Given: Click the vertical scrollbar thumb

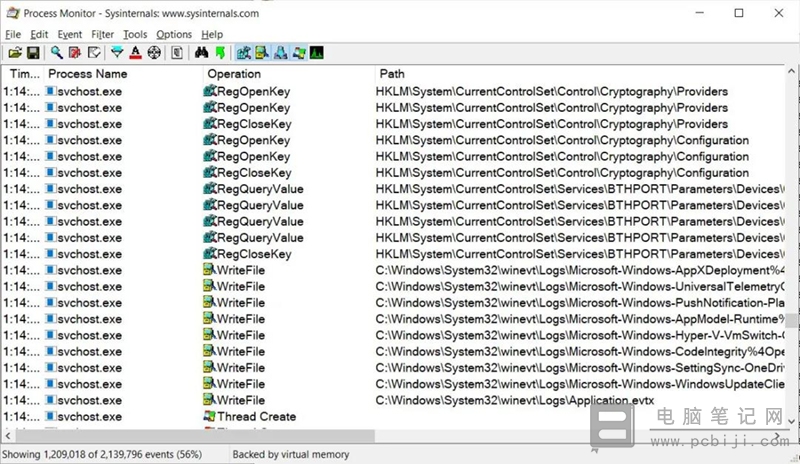Looking at the screenshot, I should (791, 321).
